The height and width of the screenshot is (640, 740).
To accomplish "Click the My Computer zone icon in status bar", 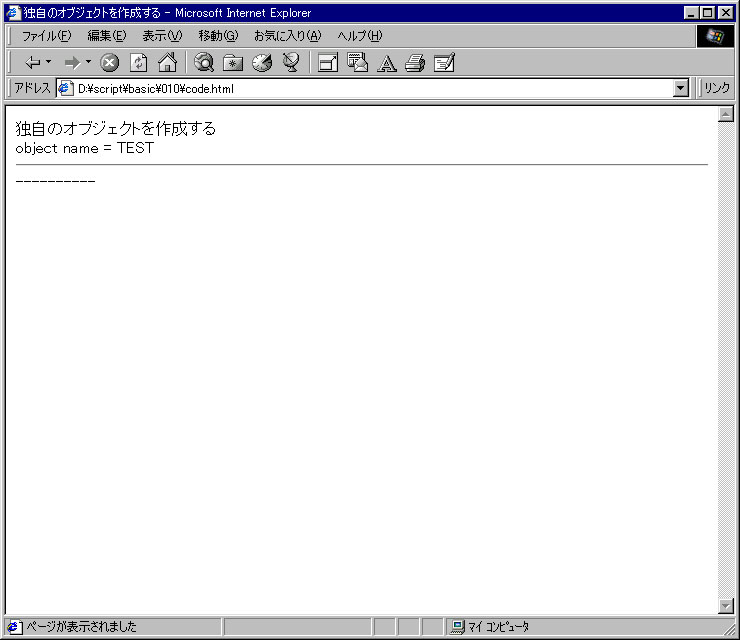I will click(457, 627).
